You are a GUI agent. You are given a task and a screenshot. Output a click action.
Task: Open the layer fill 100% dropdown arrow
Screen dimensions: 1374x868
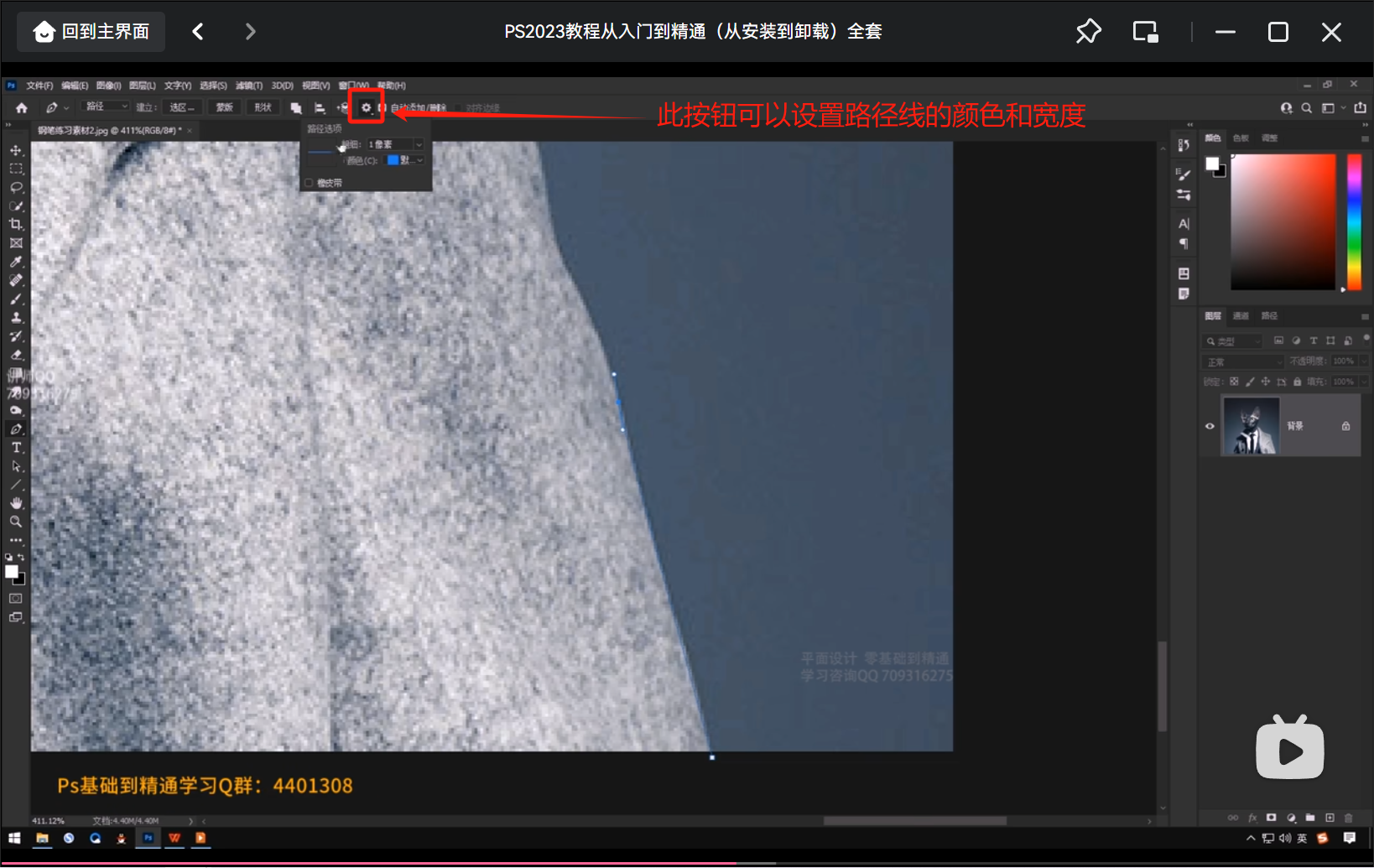[1364, 382]
